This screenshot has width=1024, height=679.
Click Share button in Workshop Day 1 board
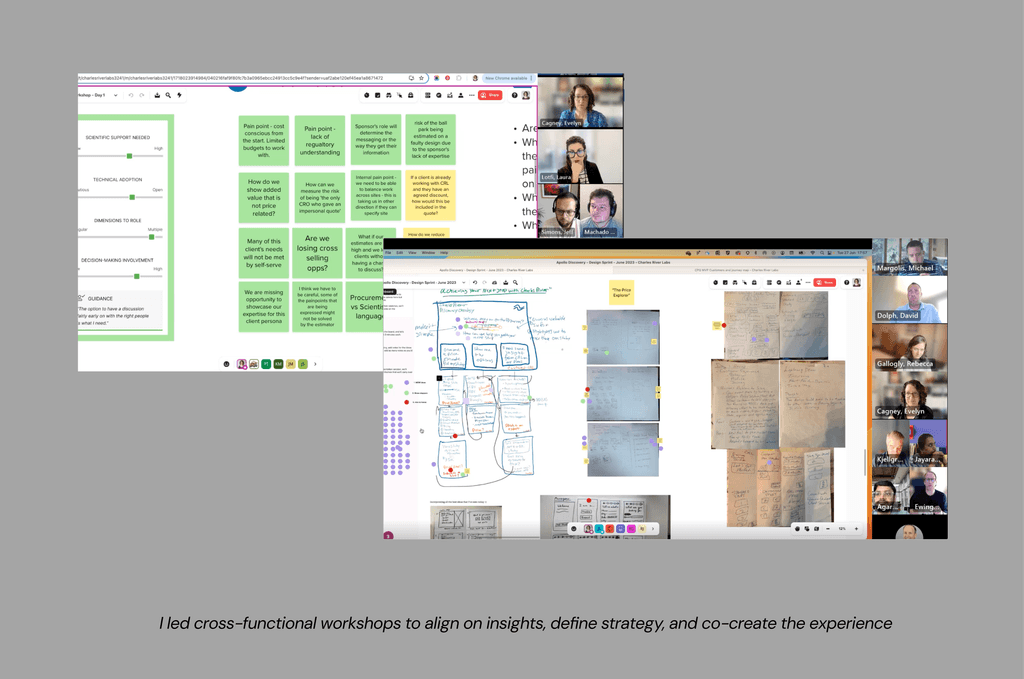[x=490, y=95]
